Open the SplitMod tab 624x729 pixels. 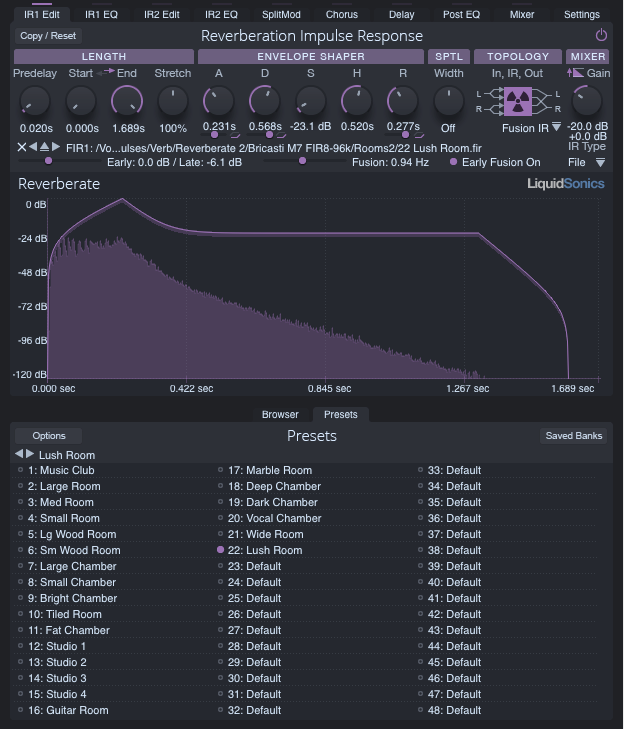281,14
